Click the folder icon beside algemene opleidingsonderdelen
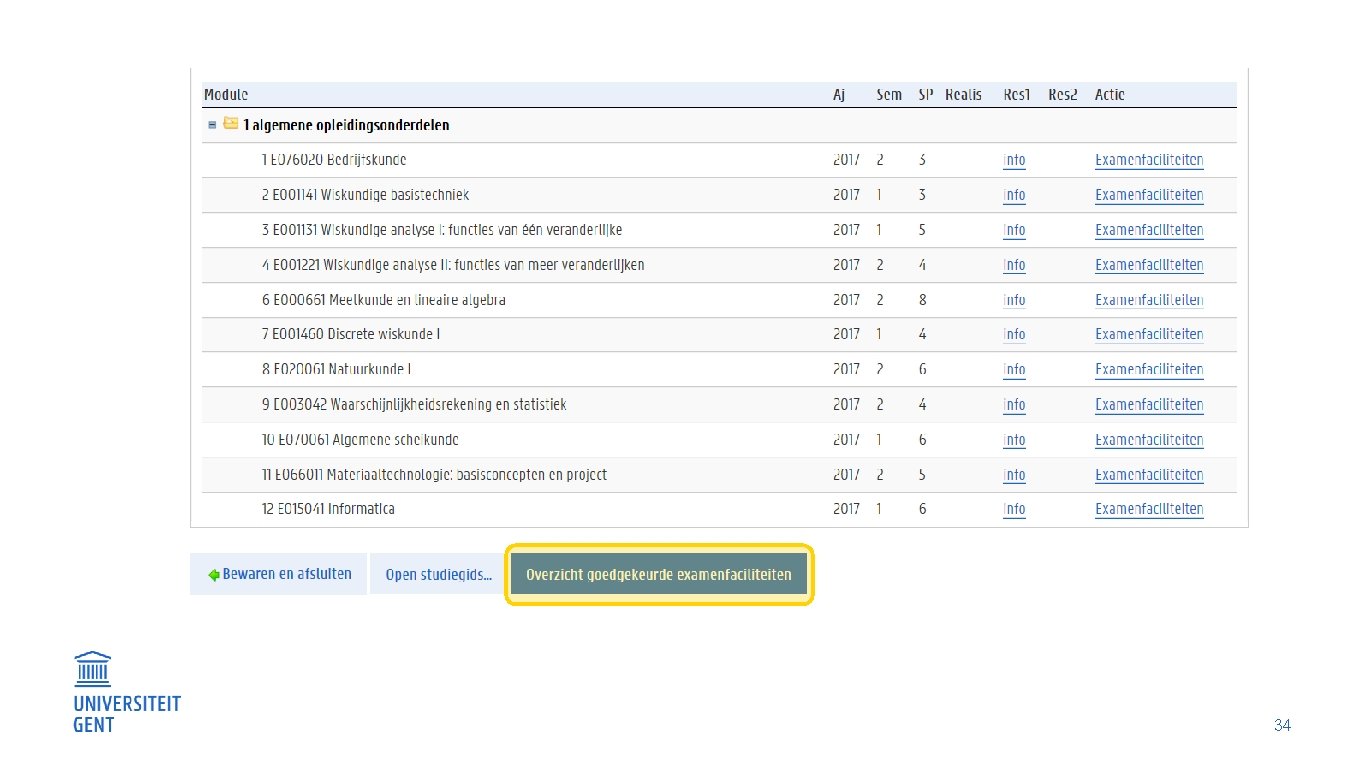Image resolution: width=1365 pixels, height=768 pixels. [x=231, y=124]
